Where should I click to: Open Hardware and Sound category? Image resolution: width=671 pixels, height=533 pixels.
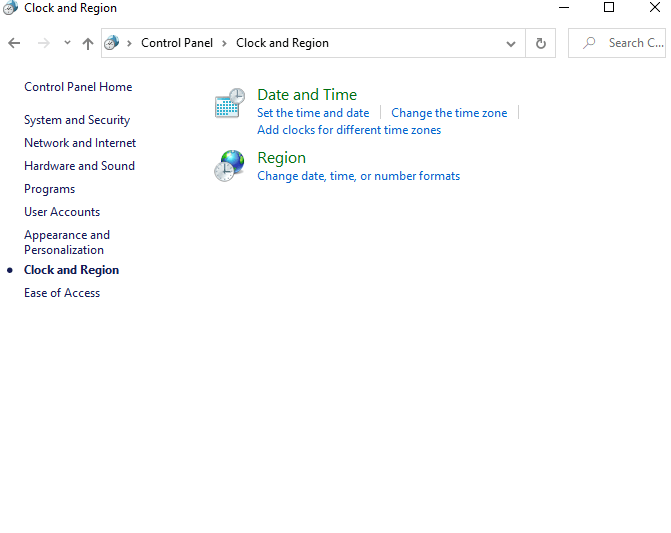pyautogui.click(x=79, y=166)
